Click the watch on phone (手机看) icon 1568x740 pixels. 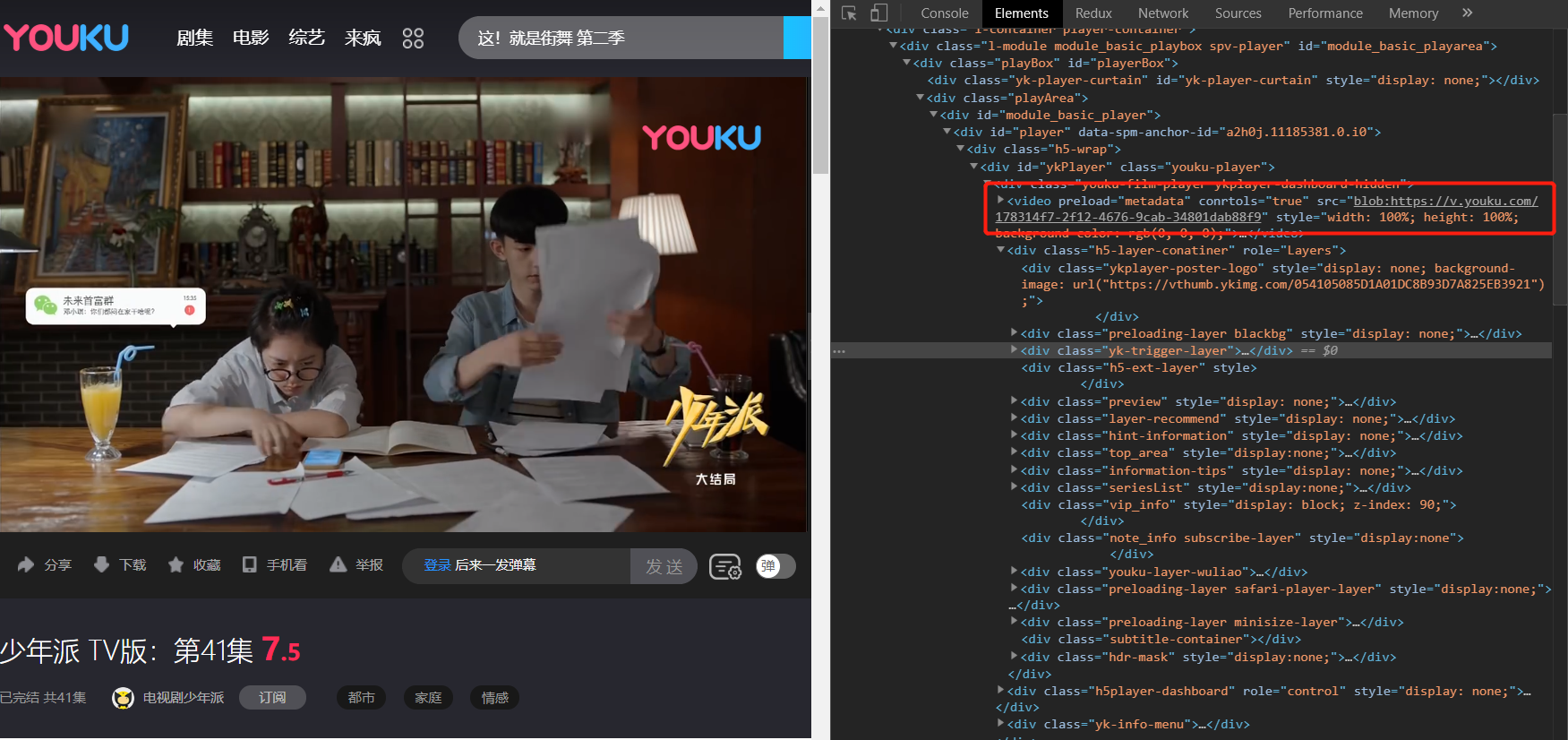click(x=250, y=564)
